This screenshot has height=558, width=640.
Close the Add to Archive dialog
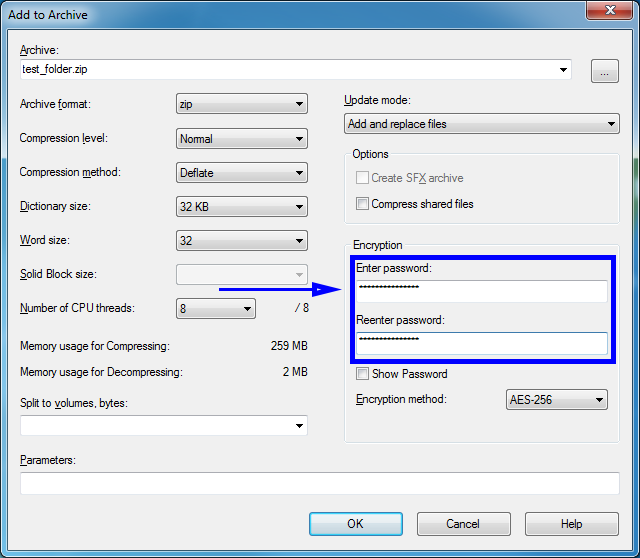(x=607, y=12)
